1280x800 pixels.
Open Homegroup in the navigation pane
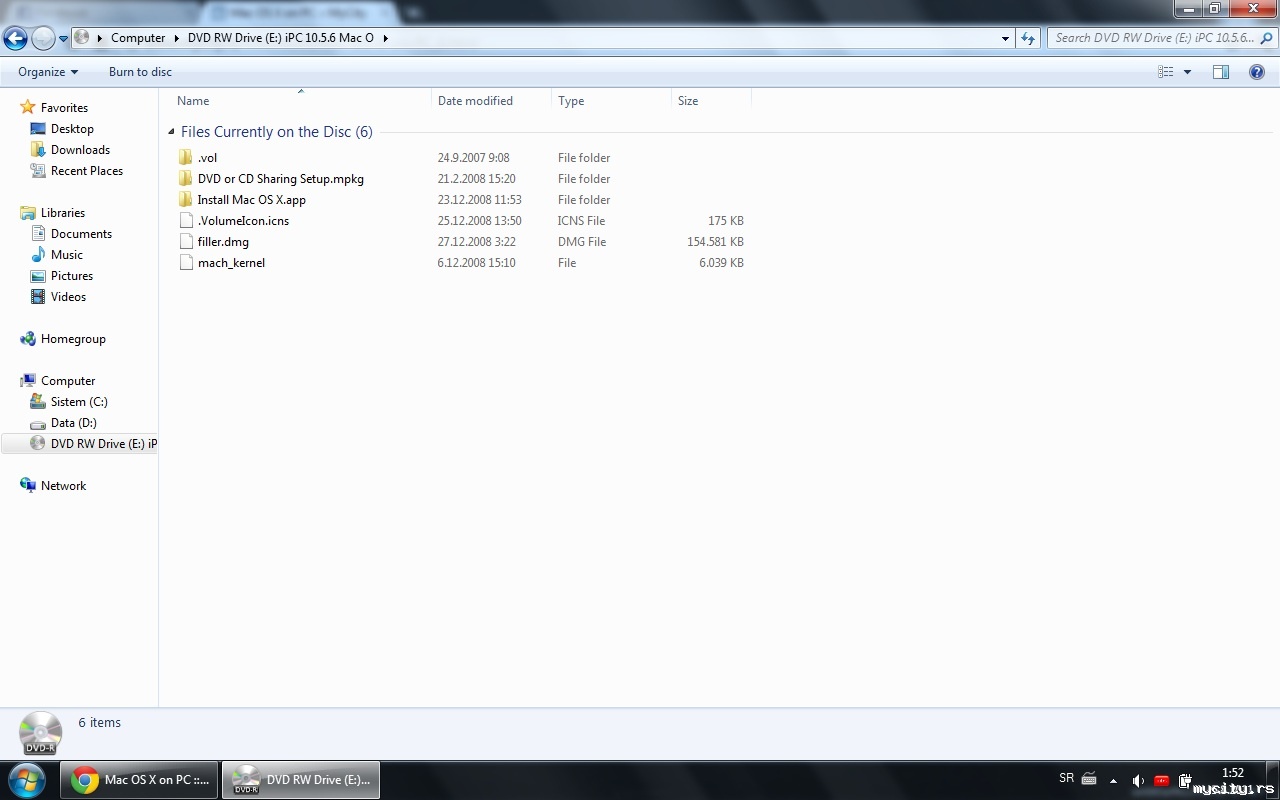pos(73,339)
